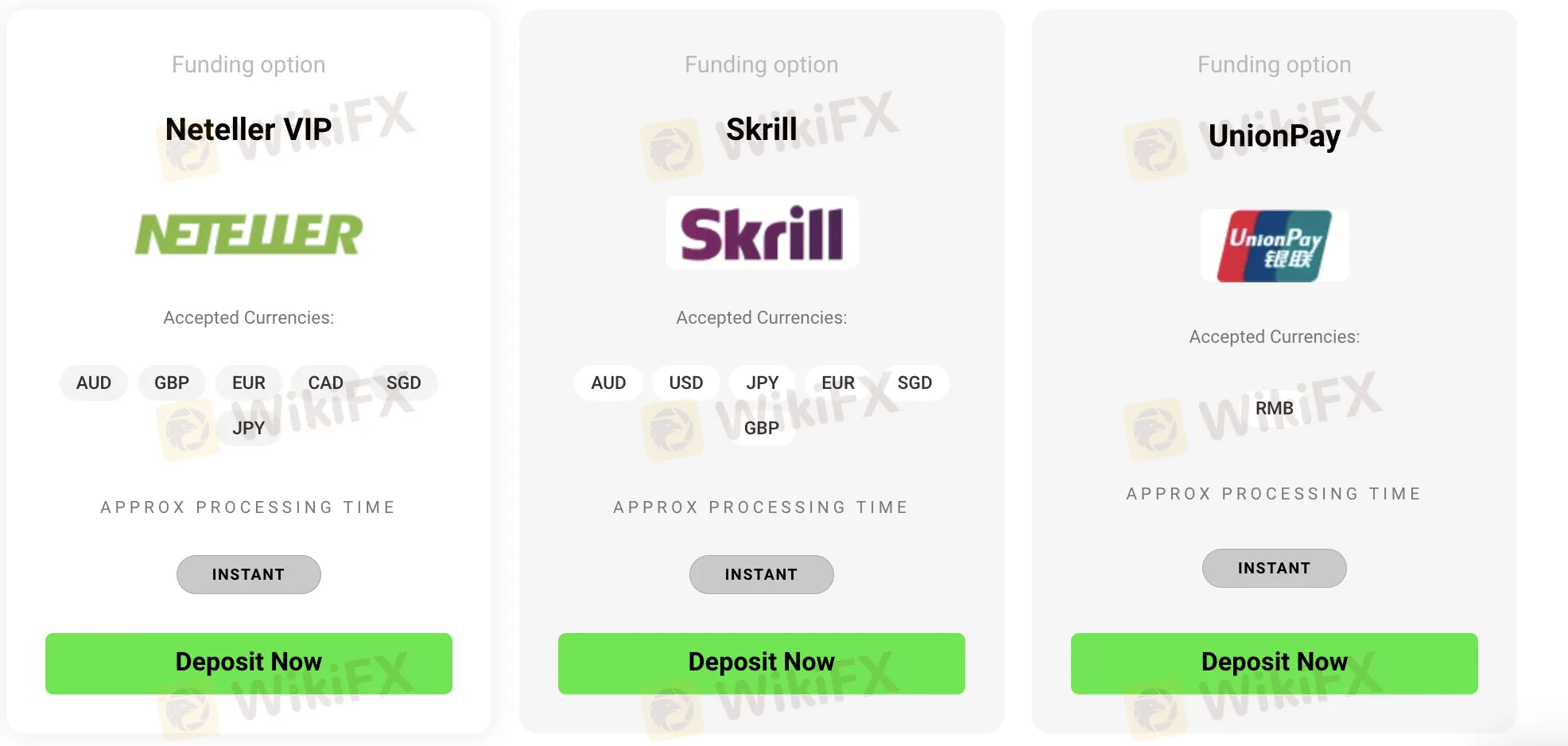Viewport: 1568px width, 746px height.
Task: Select the SGD chip in Neteller card
Action: point(403,383)
